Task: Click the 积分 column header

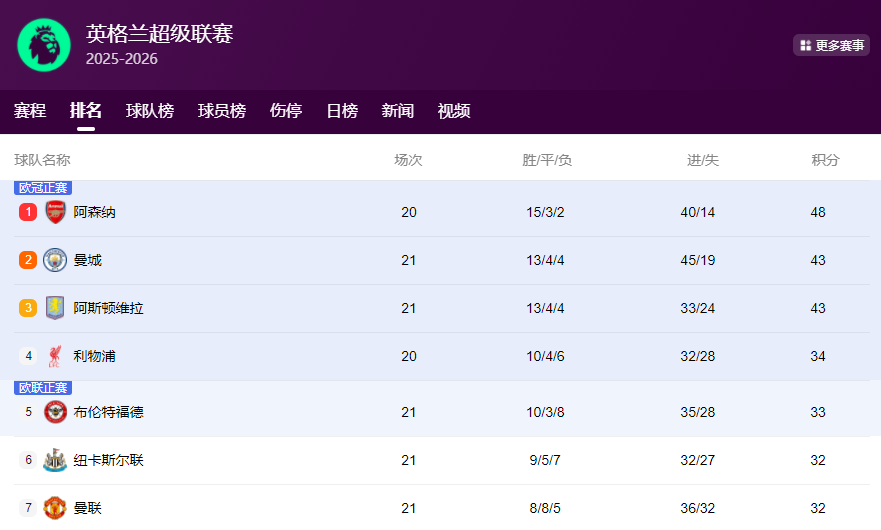Action: point(825,160)
